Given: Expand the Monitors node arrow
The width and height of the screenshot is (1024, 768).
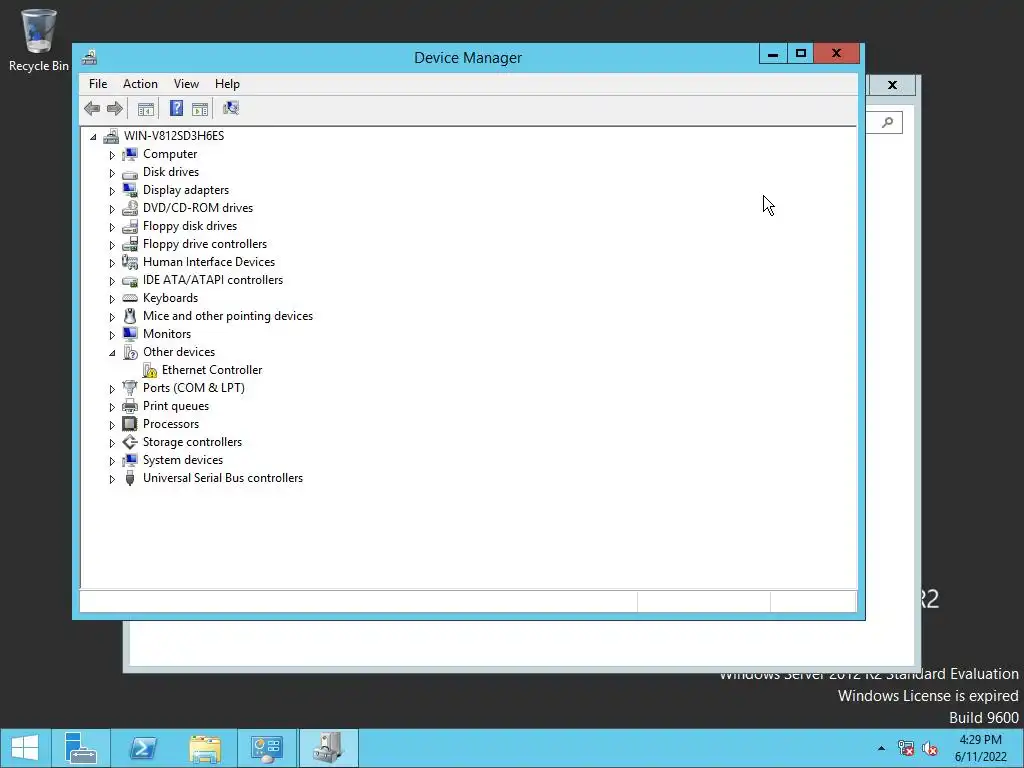Looking at the screenshot, I should (112, 335).
